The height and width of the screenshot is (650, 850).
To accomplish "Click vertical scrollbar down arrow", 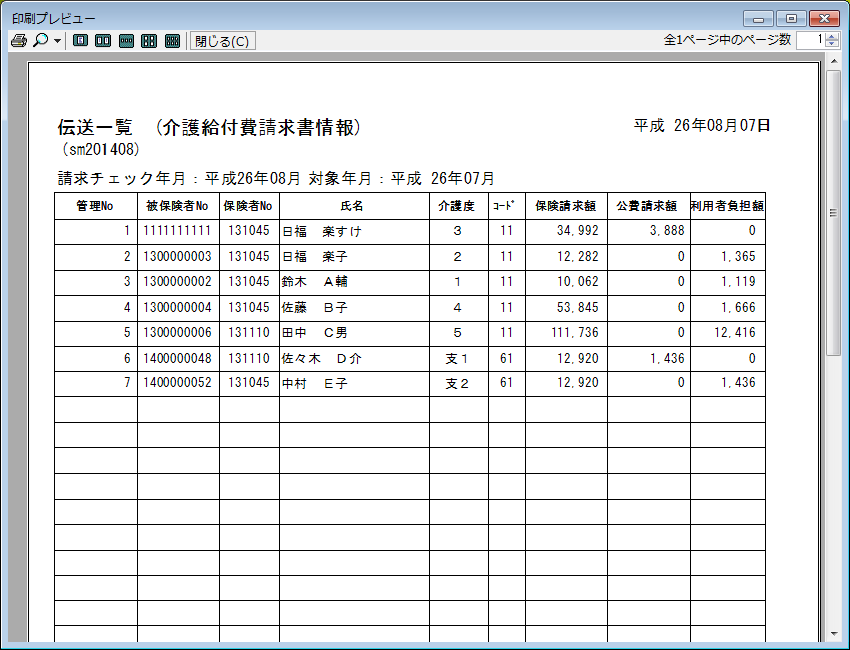I will click(x=833, y=632).
